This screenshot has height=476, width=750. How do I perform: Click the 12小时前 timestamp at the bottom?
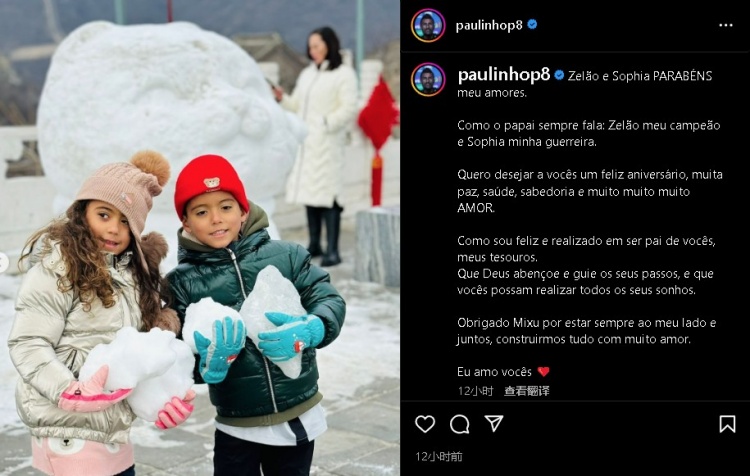[439, 456]
